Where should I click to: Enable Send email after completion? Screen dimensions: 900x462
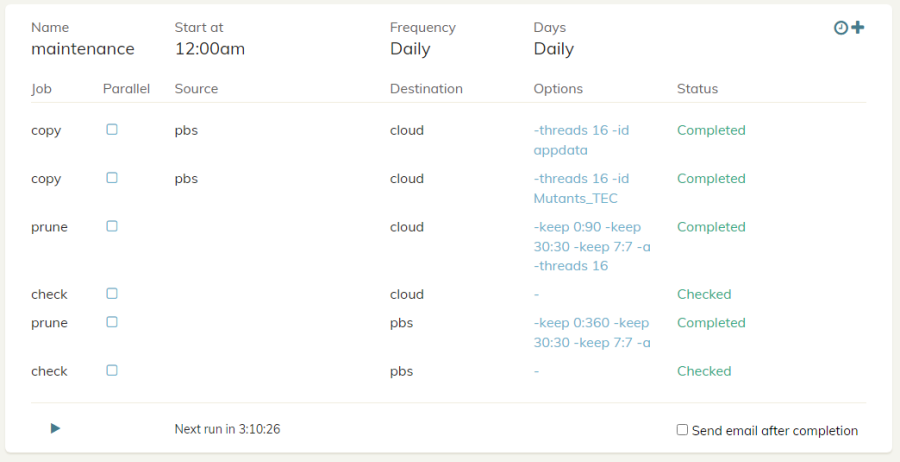point(682,430)
